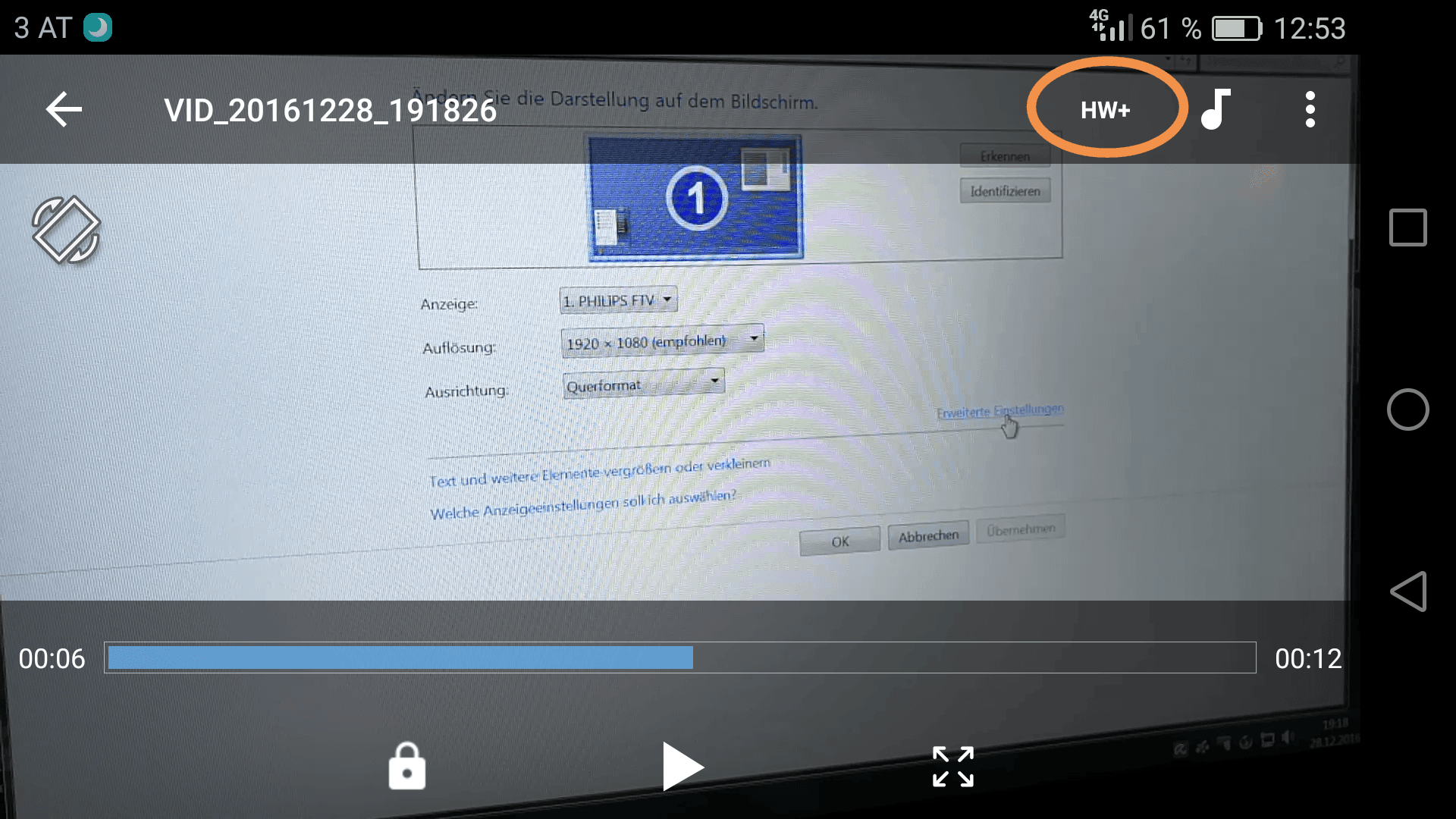1456x819 pixels.
Task: Tap the Android back triangle button
Action: tap(1408, 591)
